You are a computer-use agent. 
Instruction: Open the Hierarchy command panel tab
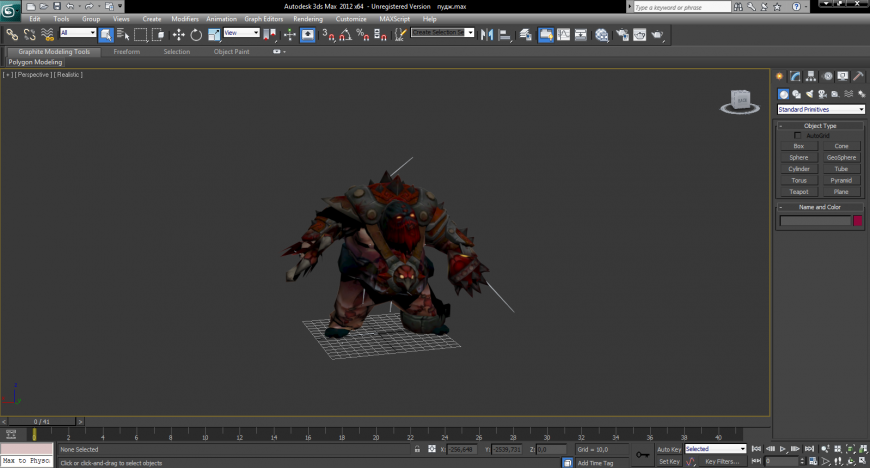(x=811, y=76)
